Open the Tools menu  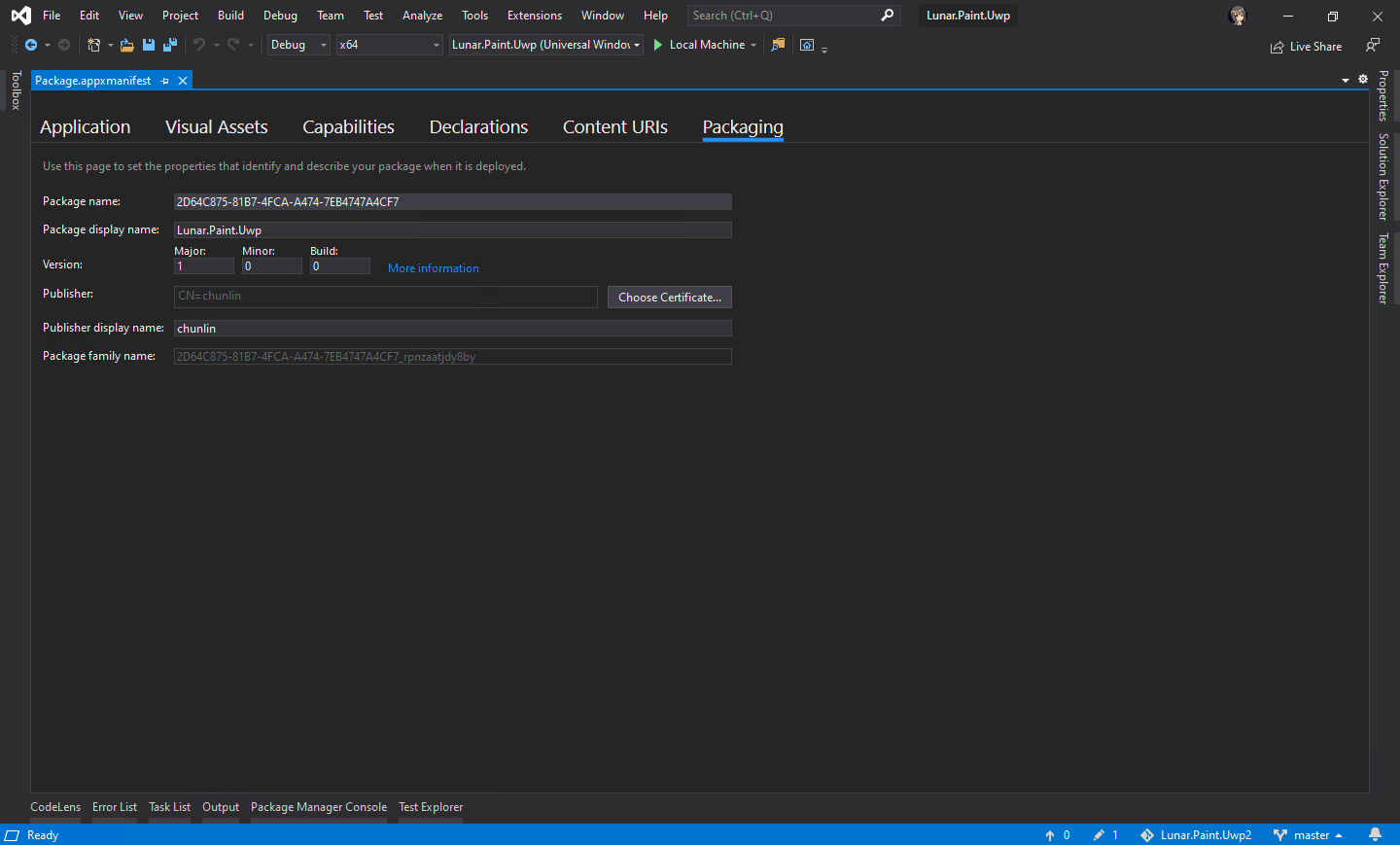[474, 15]
